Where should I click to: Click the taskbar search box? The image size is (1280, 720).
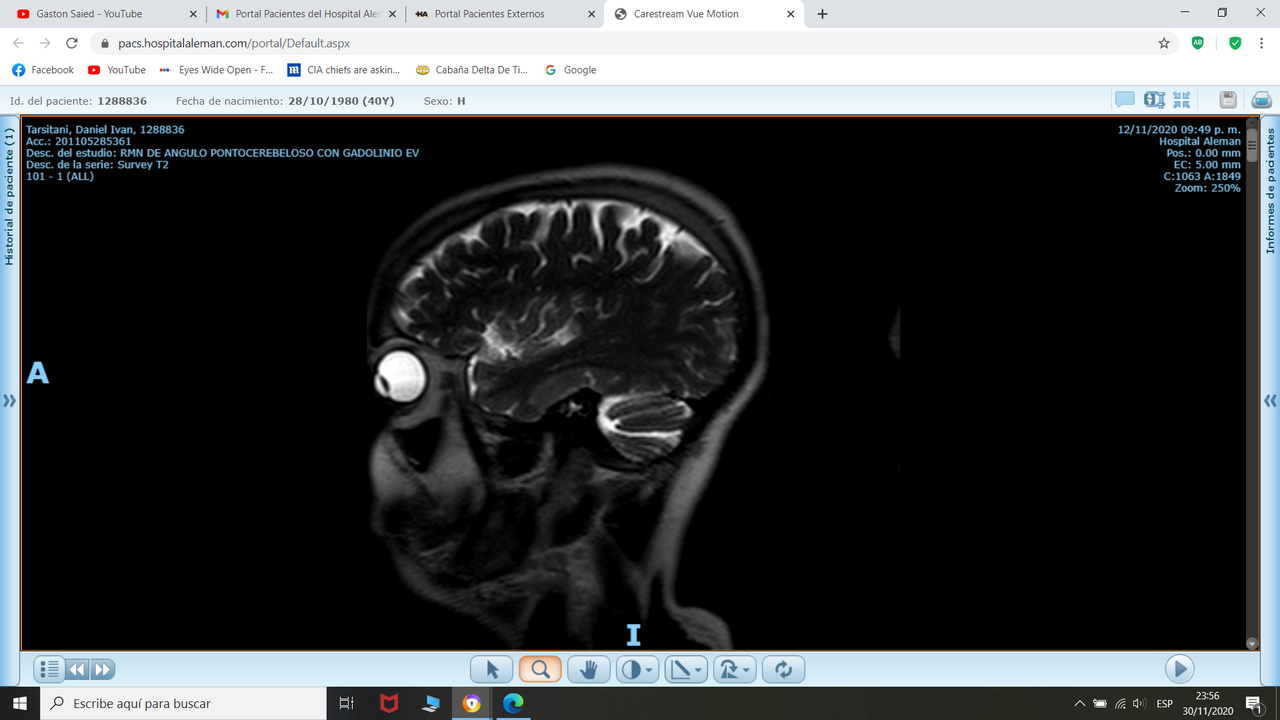(x=182, y=703)
